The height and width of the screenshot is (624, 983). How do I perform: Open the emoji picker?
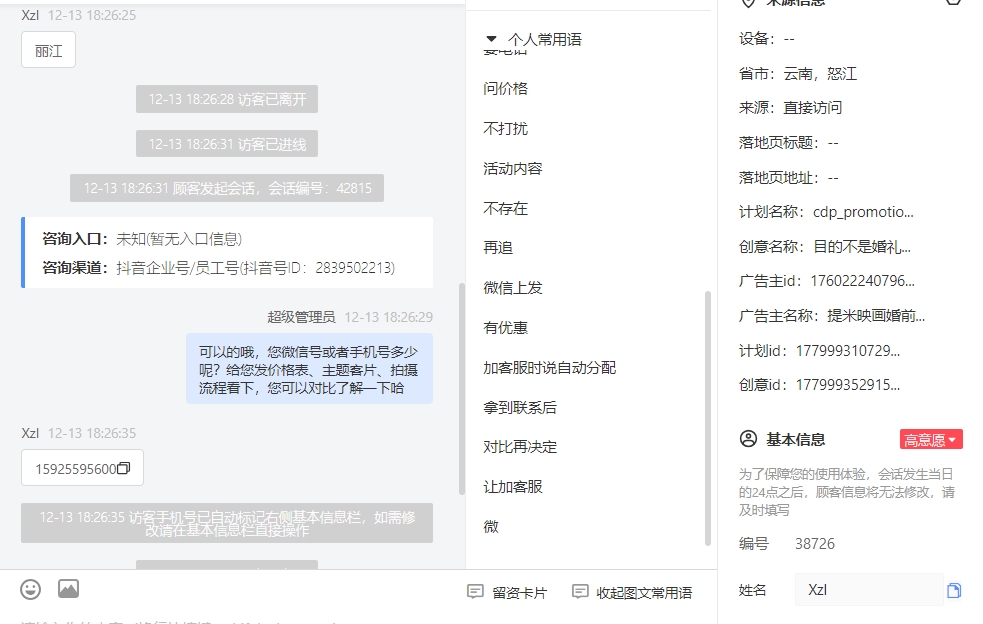click(30, 590)
